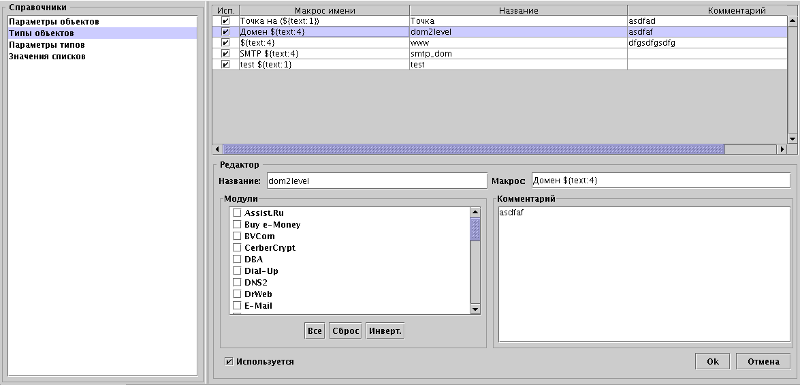Check the Assist.Ru module checkbox
This screenshot has height=385, width=800.
237,213
